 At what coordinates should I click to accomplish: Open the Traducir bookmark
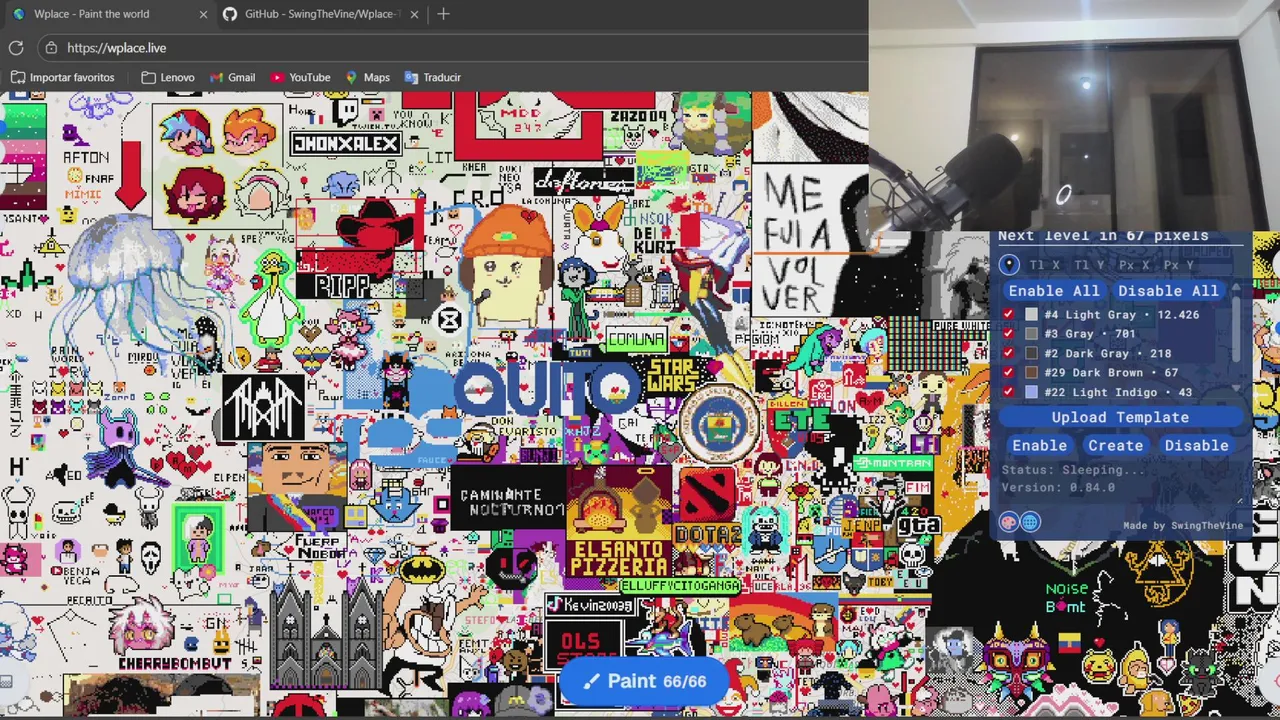432,77
